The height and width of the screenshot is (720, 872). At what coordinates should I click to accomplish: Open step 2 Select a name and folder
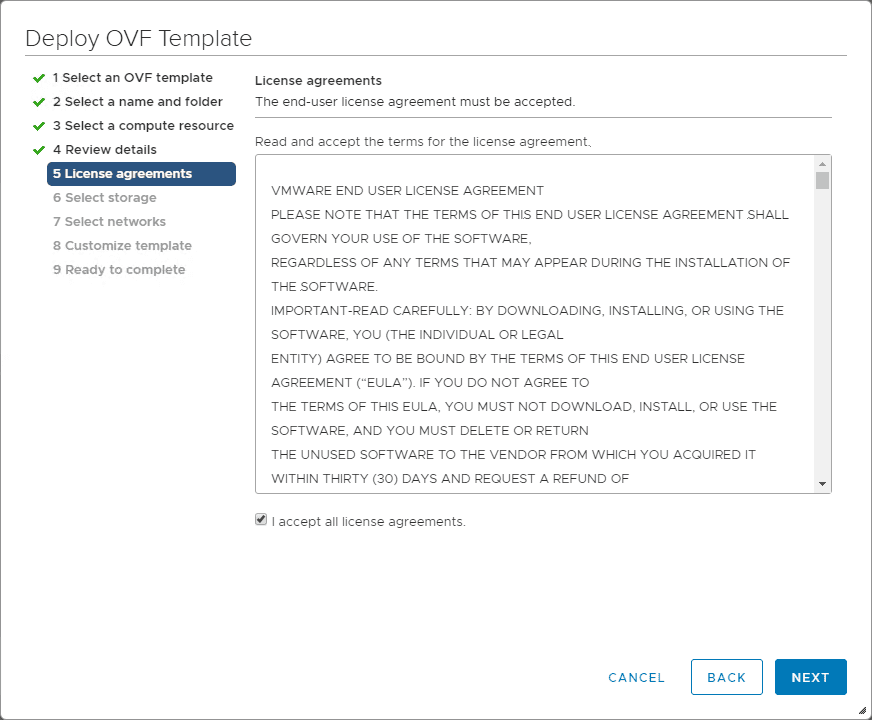[137, 102]
